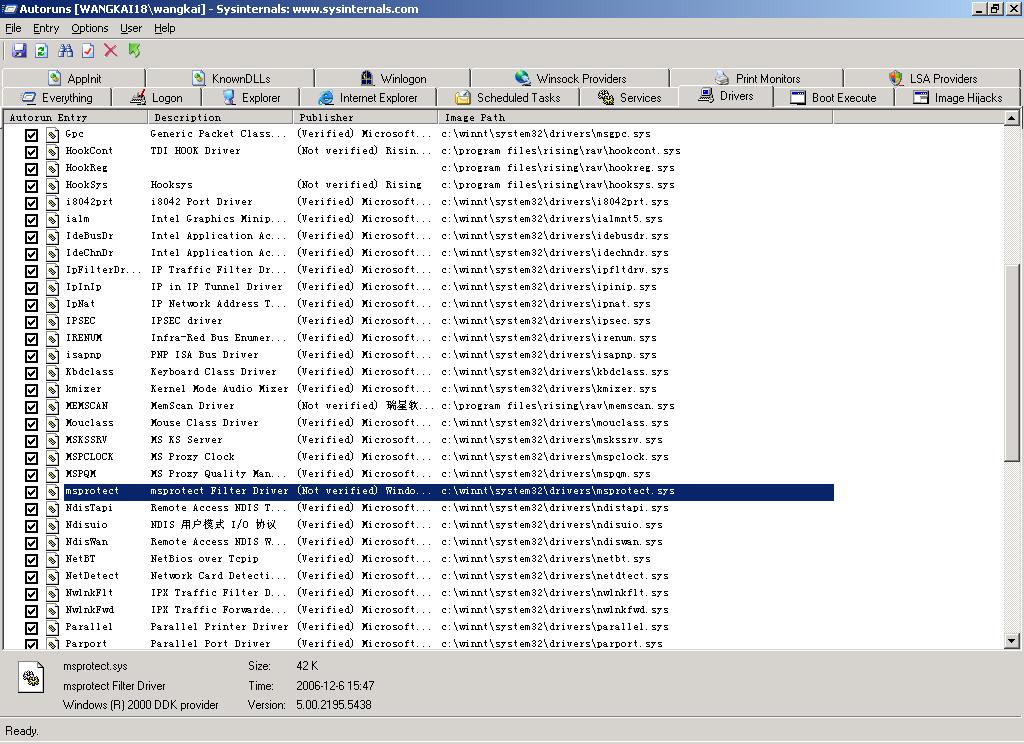Click 'IP in IP Tunnel Driver' description
This screenshot has height=744, width=1024.
pyautogui.click(x=217, y=287)
